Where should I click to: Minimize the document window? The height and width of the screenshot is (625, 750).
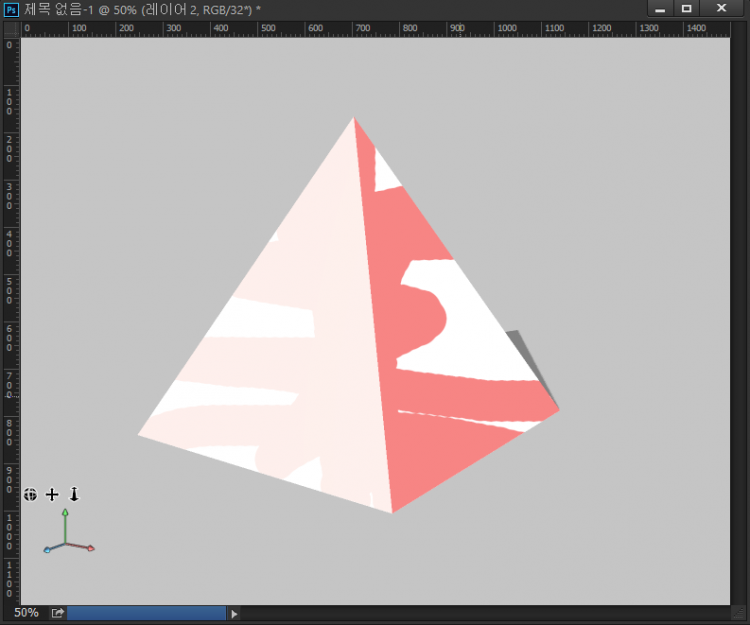click(660, 8)
